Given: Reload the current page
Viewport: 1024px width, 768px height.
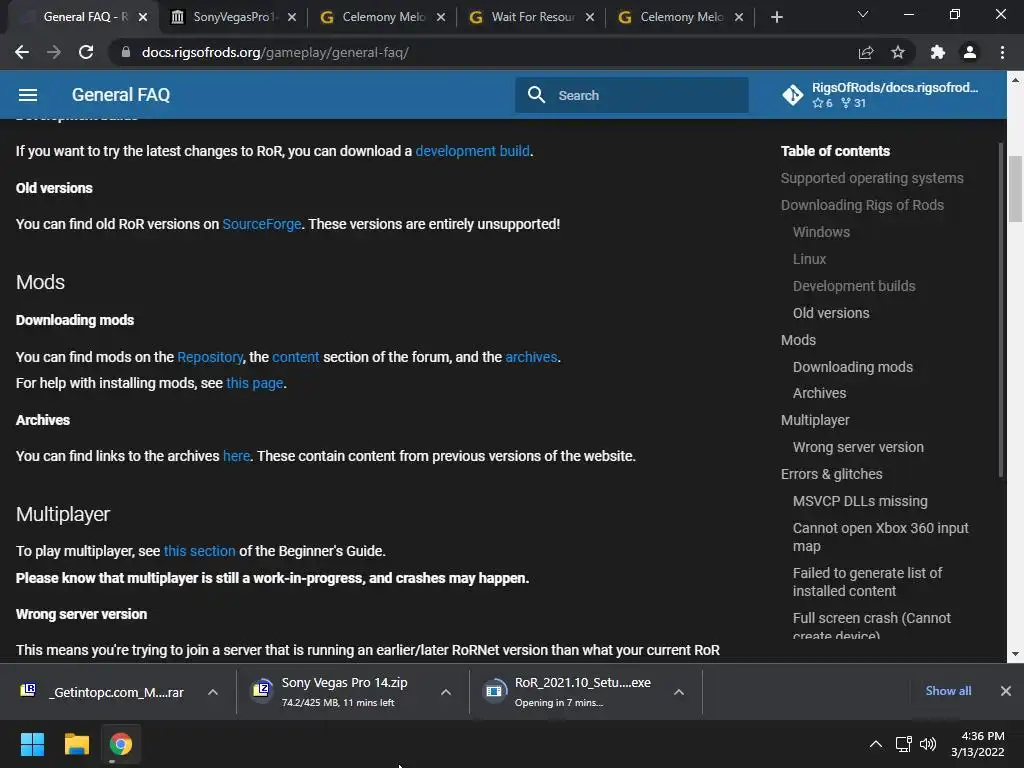Looking at the screenshot, I should [86, 52].
